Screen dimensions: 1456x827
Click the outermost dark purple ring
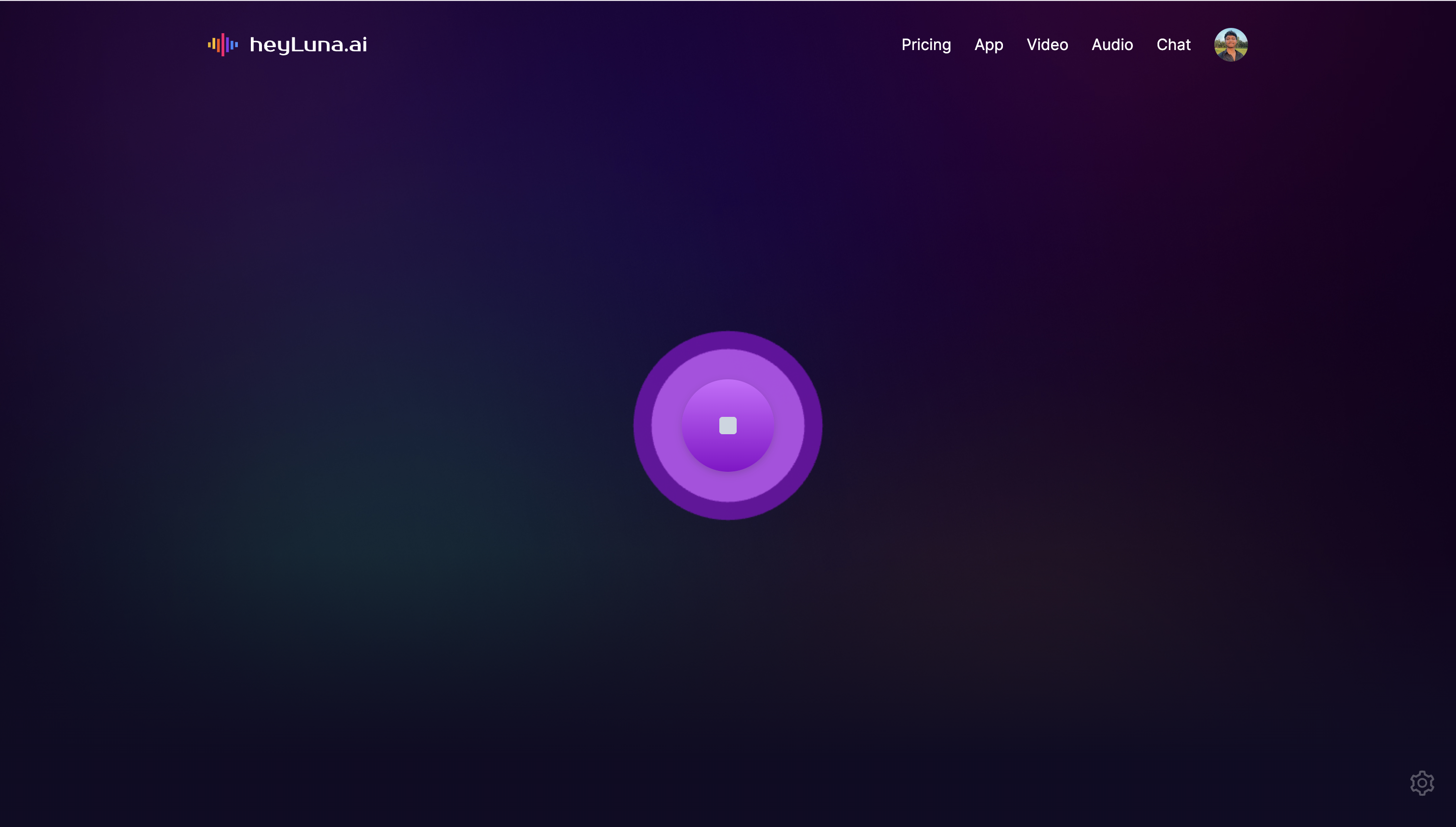[x=728, y=340]
